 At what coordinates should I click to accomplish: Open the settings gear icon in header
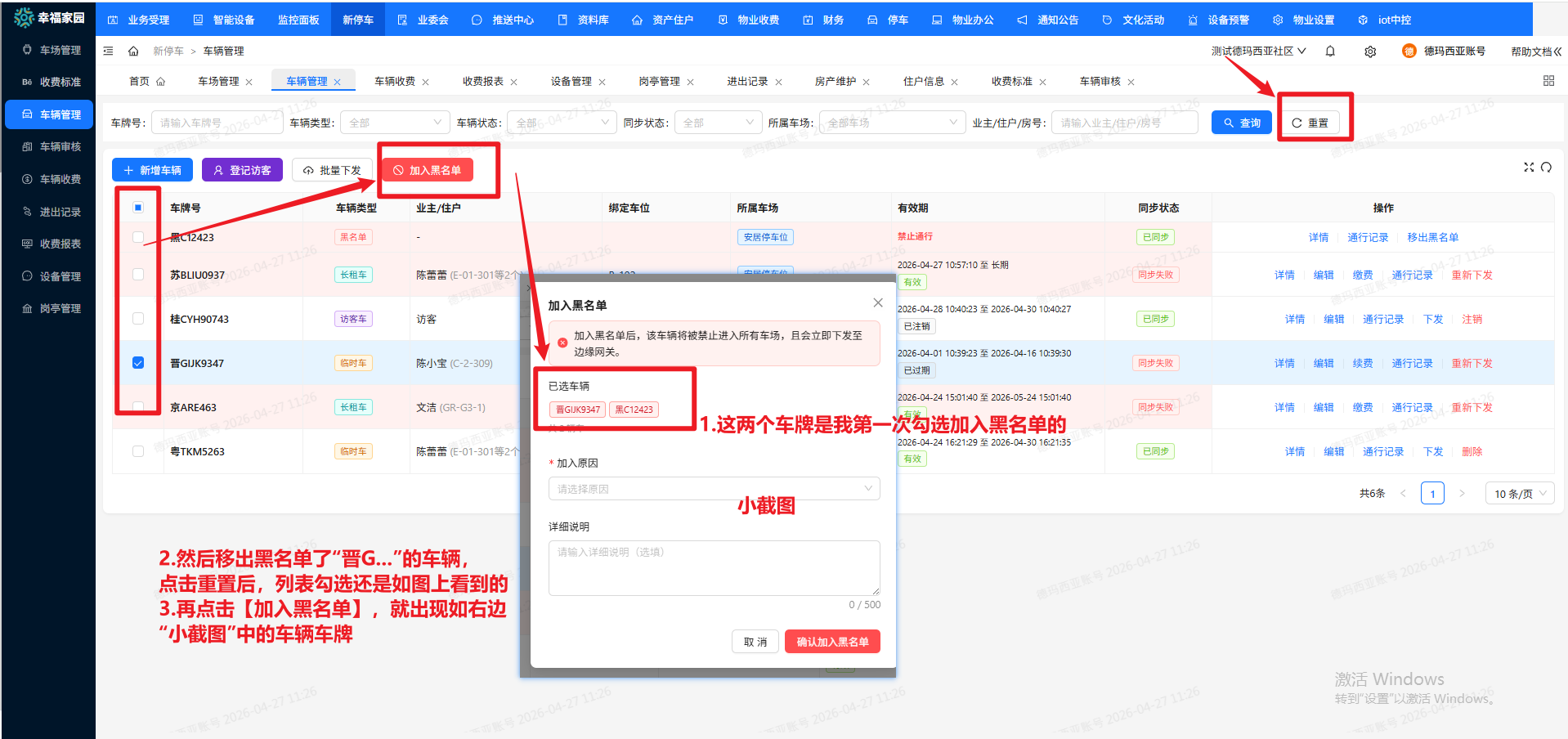click(1370, 52)
